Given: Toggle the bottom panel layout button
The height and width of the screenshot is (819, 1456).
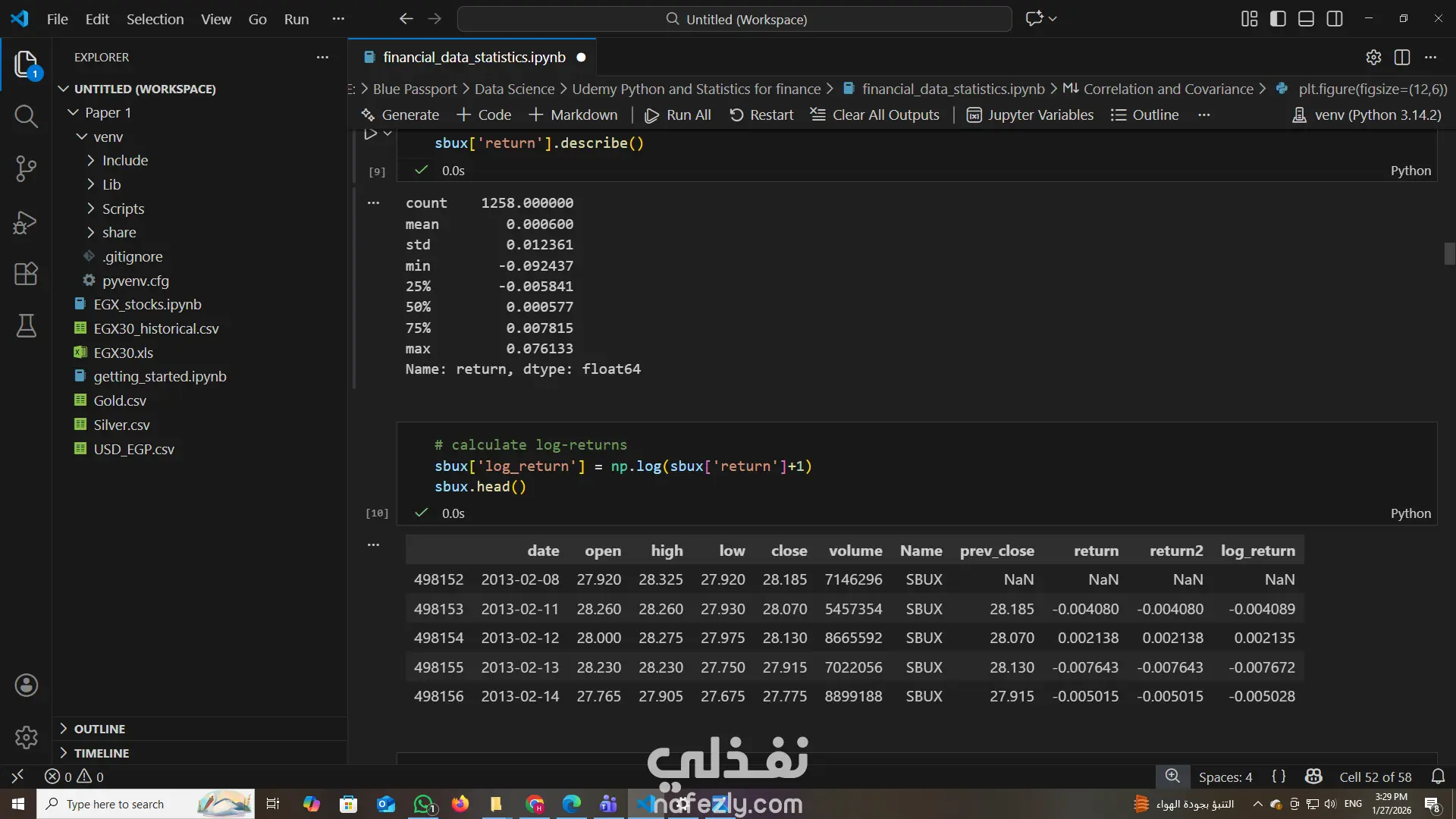Looking at the screenshot, I should 1306,19.
